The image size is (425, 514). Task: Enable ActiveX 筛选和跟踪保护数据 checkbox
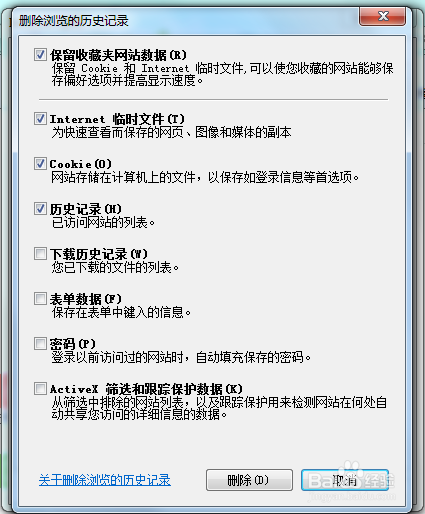40,389
